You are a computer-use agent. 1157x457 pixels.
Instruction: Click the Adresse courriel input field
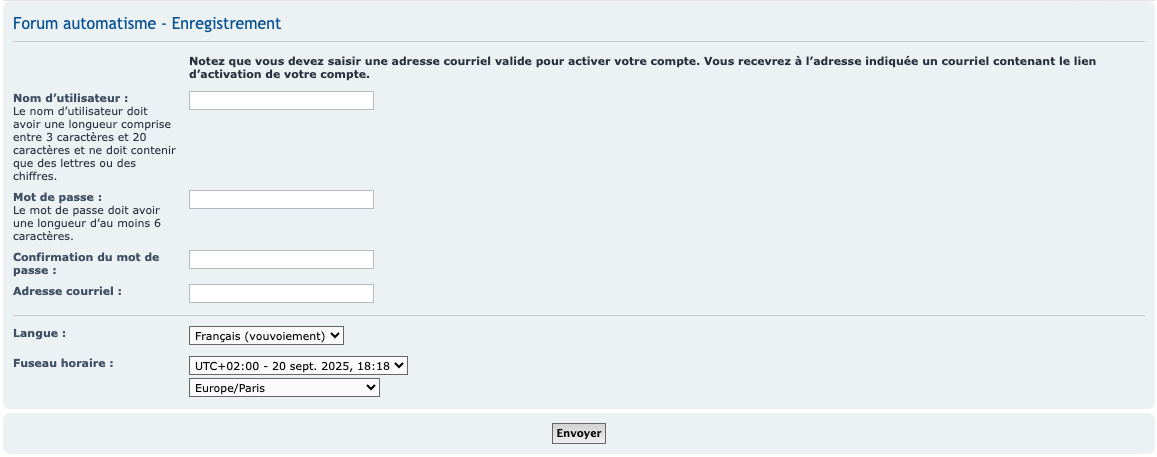click(x=281, y=294)
